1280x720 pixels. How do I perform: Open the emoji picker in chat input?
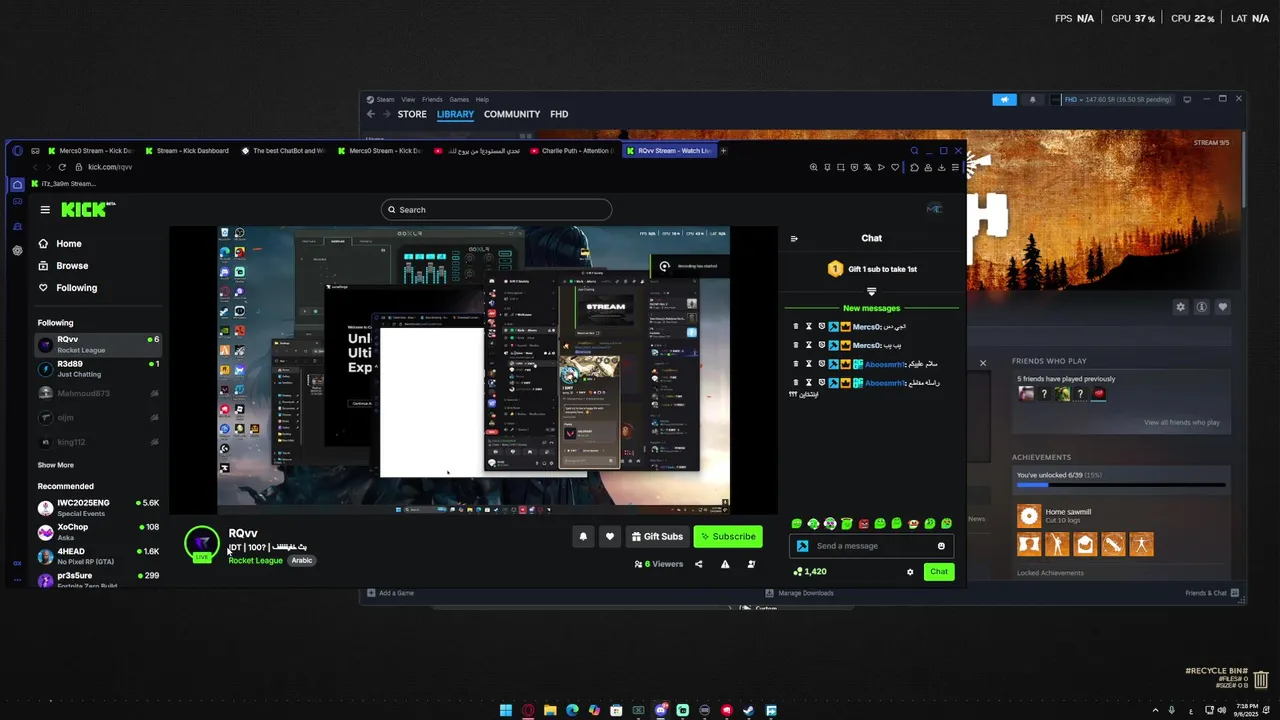[x=941, y=546]
